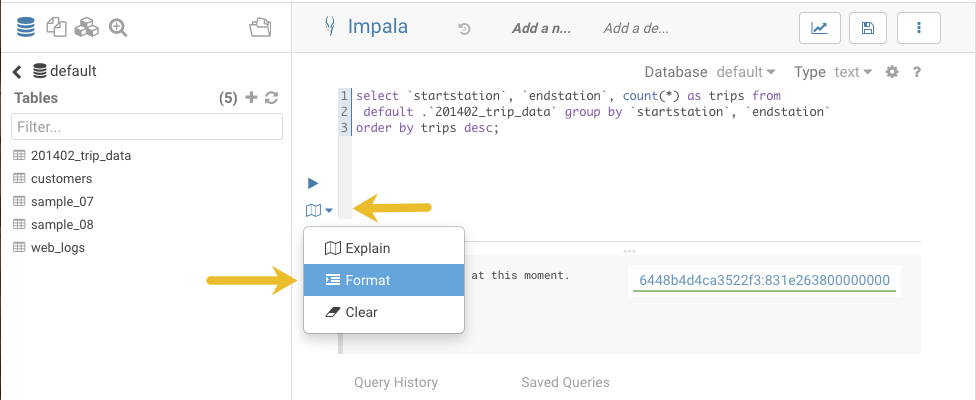Click the cubes icon in left panel

88,28
